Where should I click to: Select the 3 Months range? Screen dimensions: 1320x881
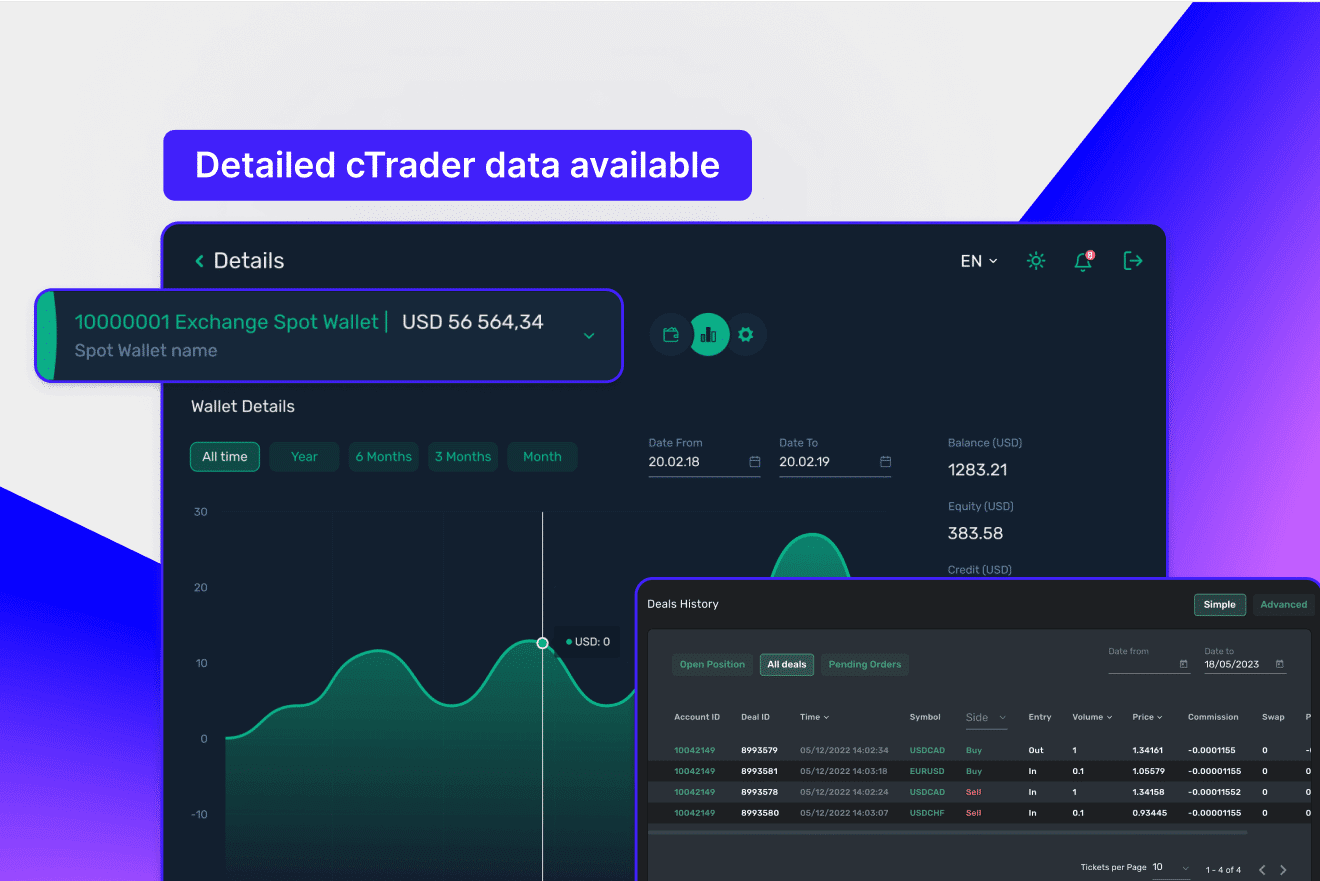tap(463, 457)
